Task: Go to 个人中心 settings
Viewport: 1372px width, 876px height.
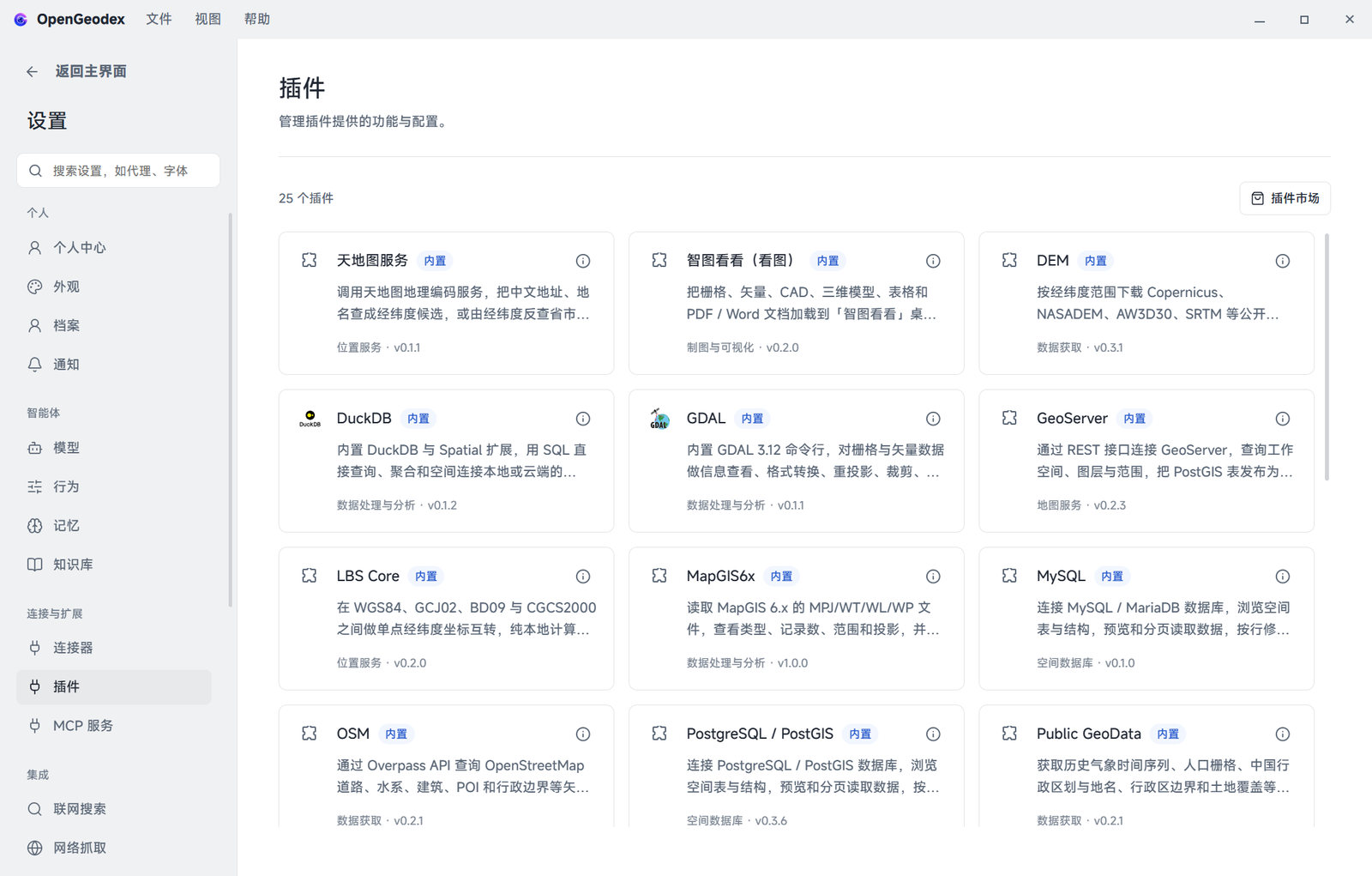Action: coord(114,248)
